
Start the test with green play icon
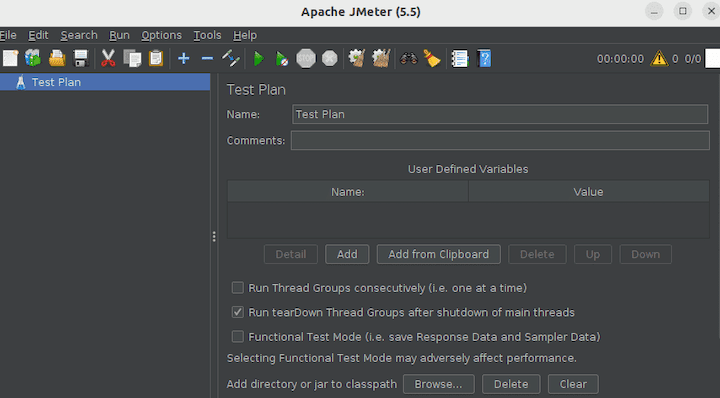point(259,59)
